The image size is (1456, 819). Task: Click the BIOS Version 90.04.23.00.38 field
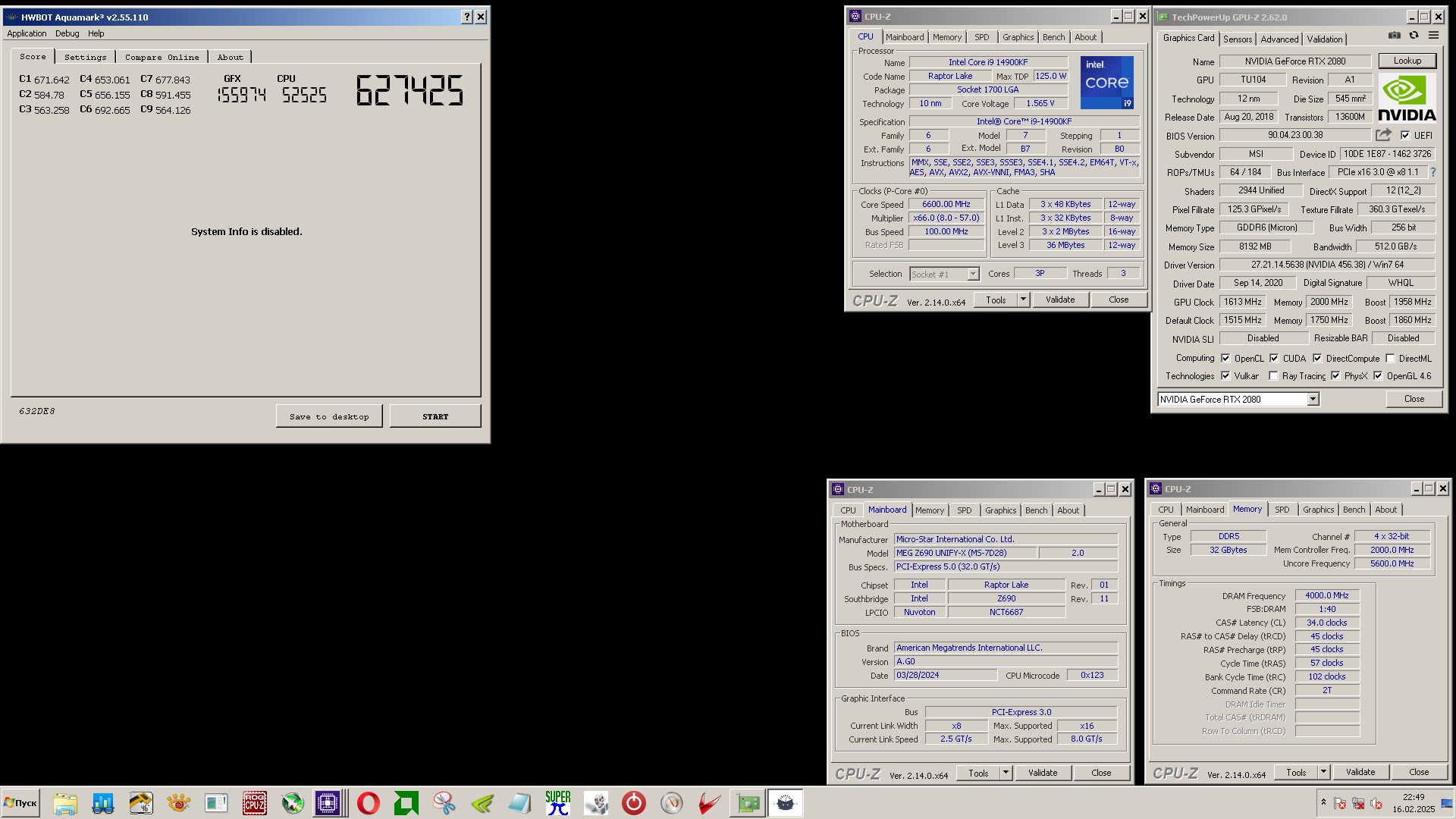pos(1295,135)
